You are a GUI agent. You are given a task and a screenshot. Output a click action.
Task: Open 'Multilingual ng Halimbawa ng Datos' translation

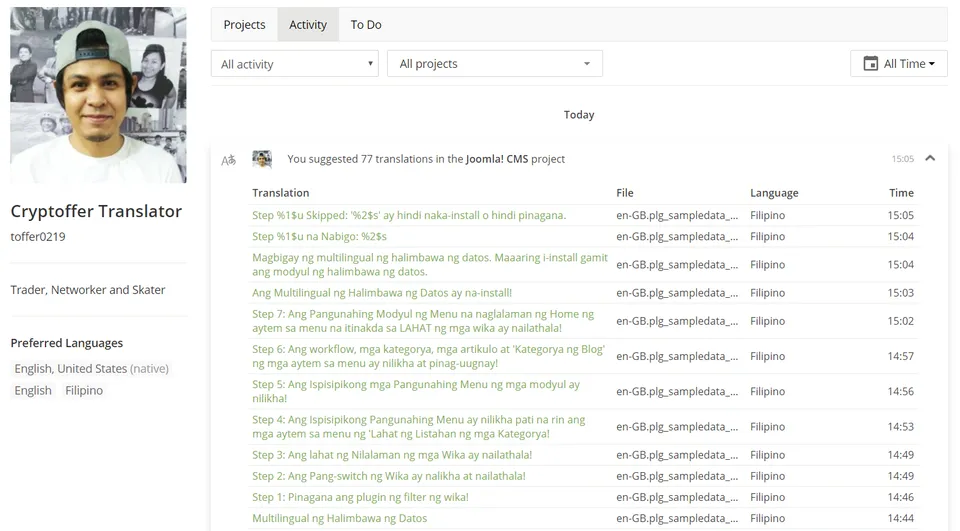(x=340, y=518)
